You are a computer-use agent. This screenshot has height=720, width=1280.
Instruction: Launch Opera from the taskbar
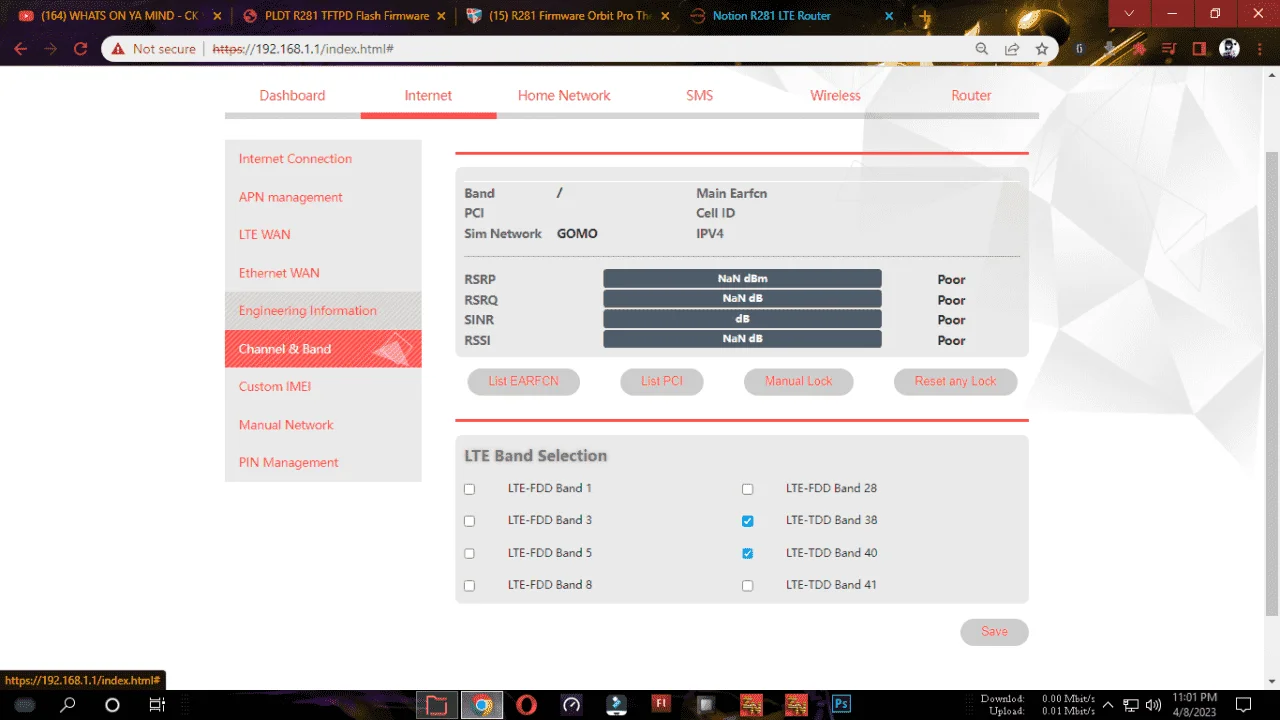click(526, 705)
